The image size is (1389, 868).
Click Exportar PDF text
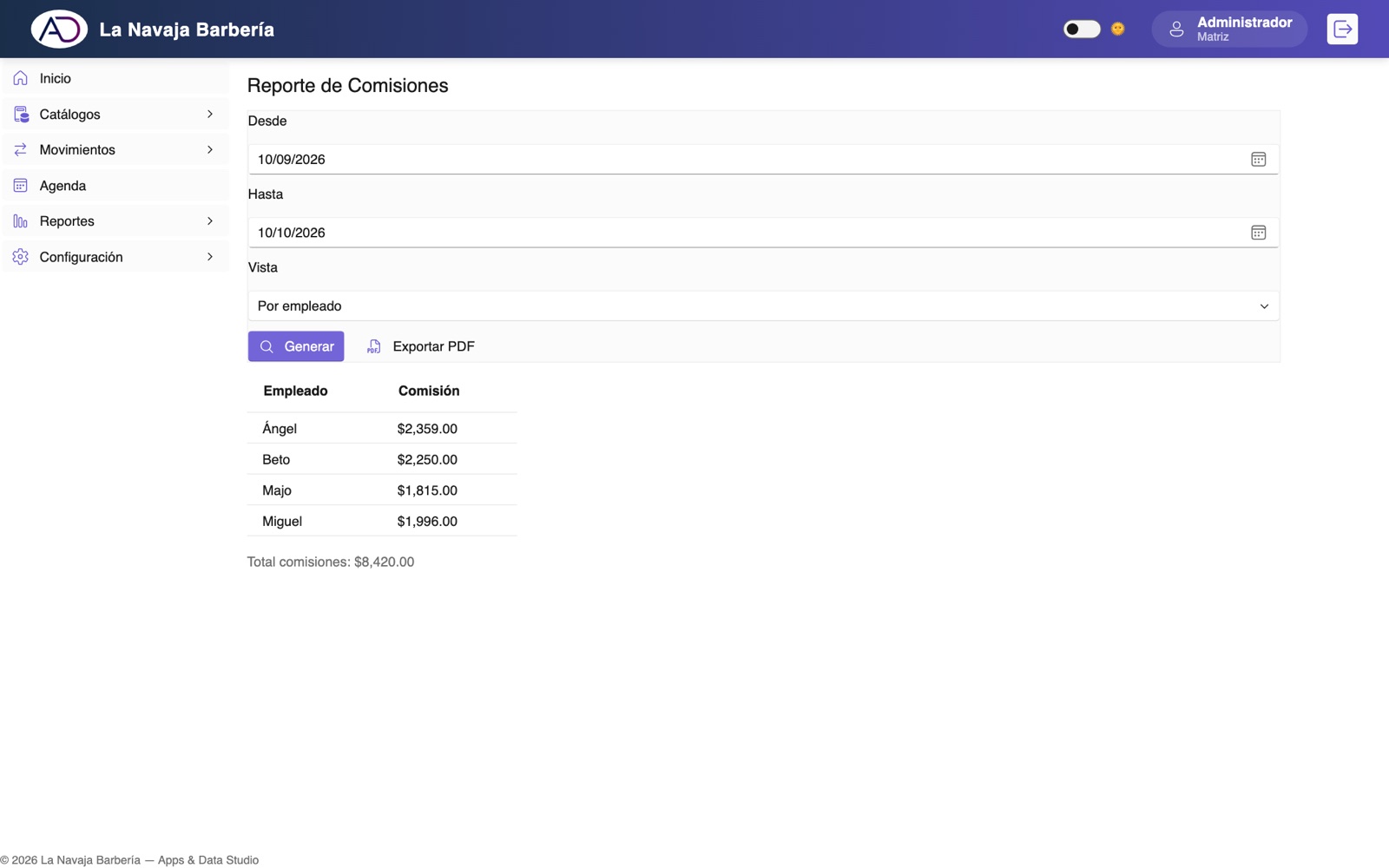pyautogui.click(x=433, y=346)
